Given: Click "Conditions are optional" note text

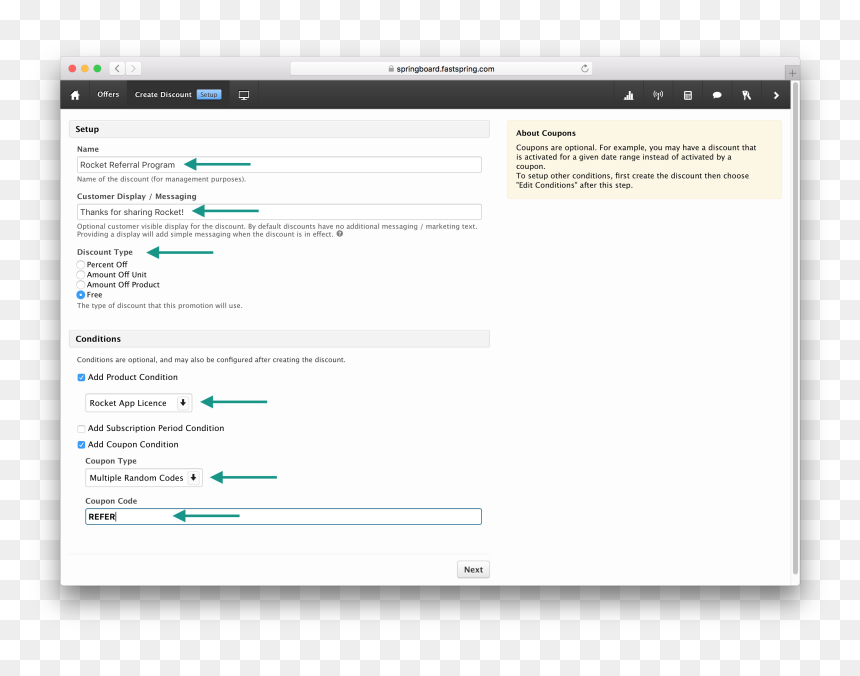Looking at the screenshot, I should click(211, 360).
